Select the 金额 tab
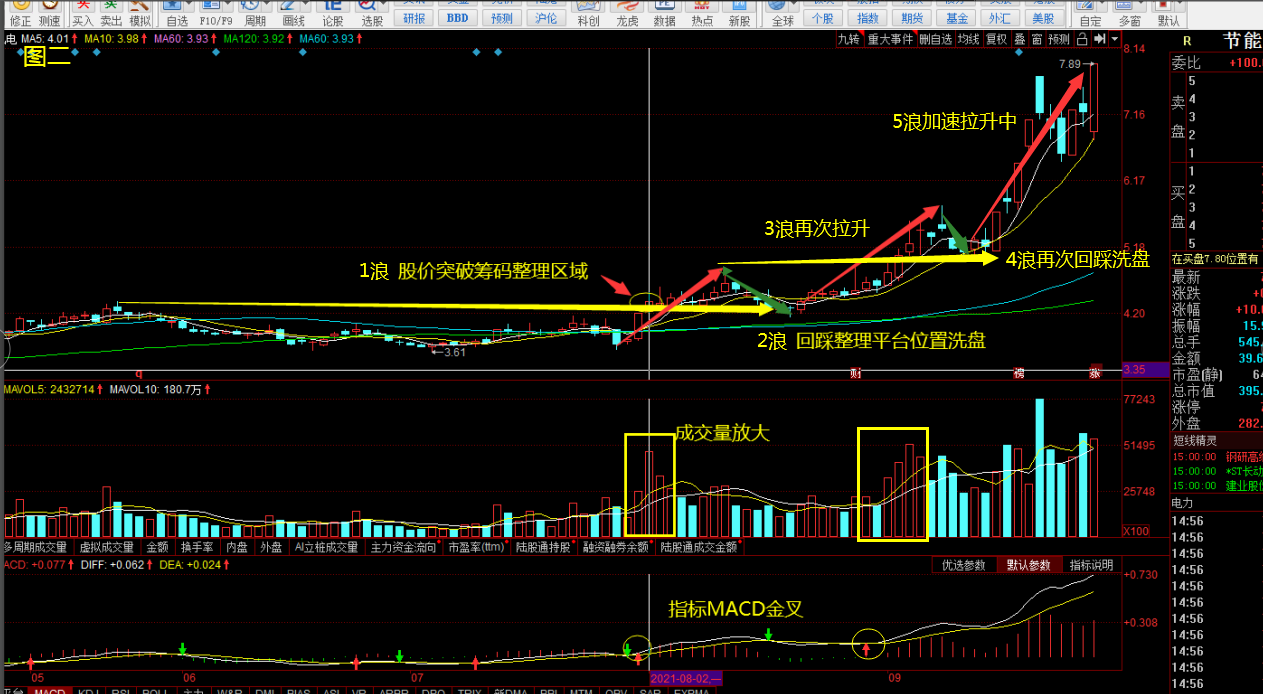This screenshot has width=1263, height=694. click(x=157, y=547)
